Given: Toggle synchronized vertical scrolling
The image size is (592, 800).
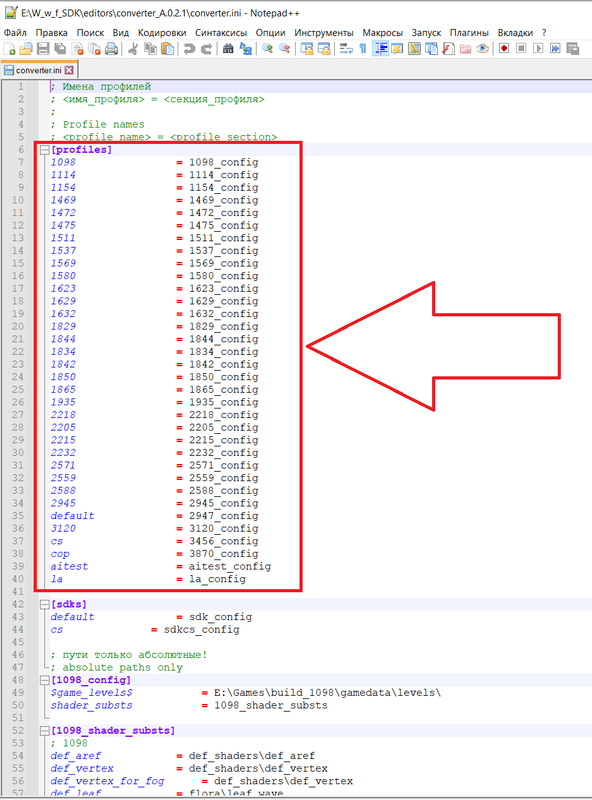Looking at the screenshot, I should tap(307, 49).
